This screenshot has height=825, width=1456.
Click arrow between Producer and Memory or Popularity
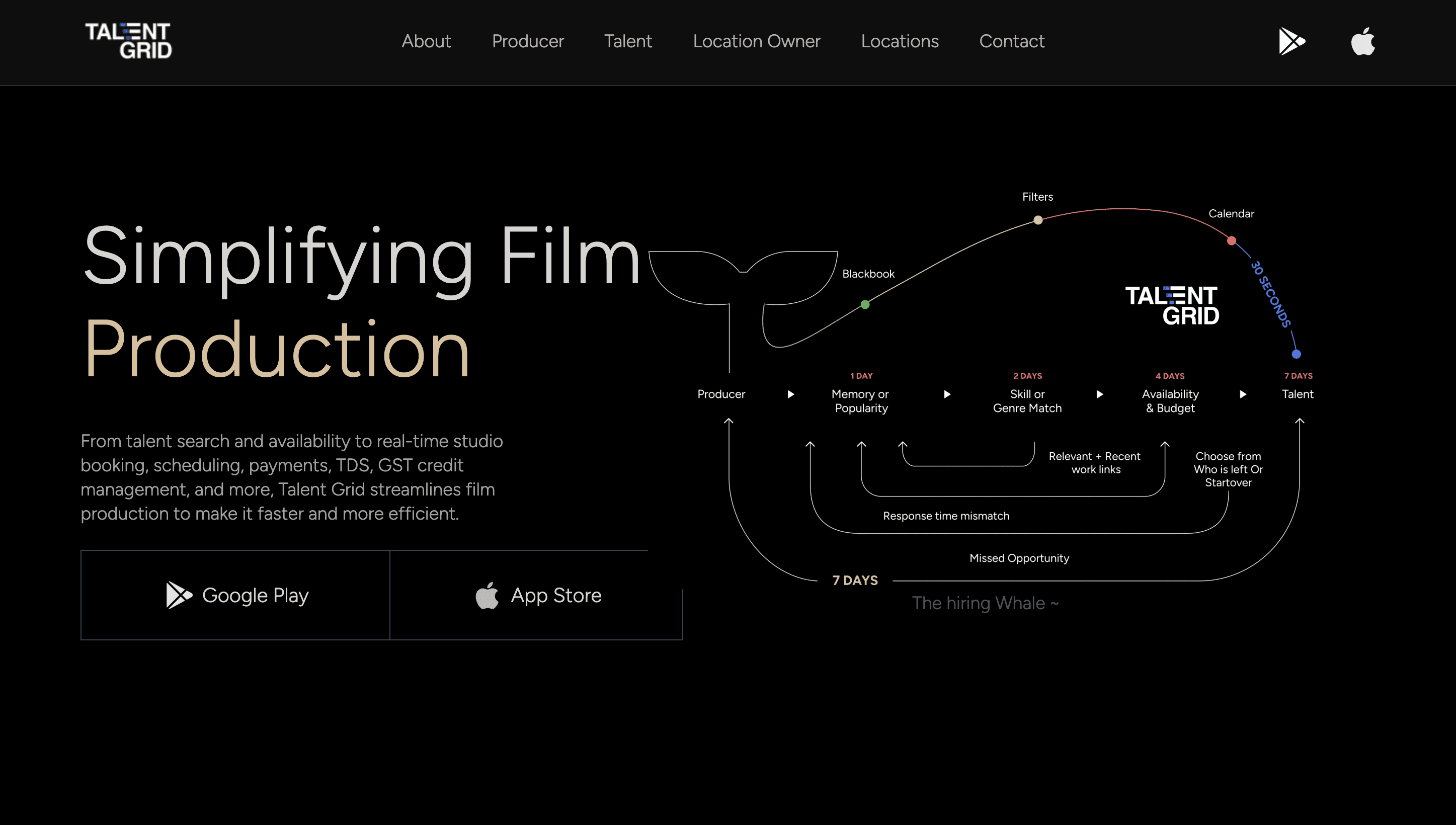(x=790, y=394)
